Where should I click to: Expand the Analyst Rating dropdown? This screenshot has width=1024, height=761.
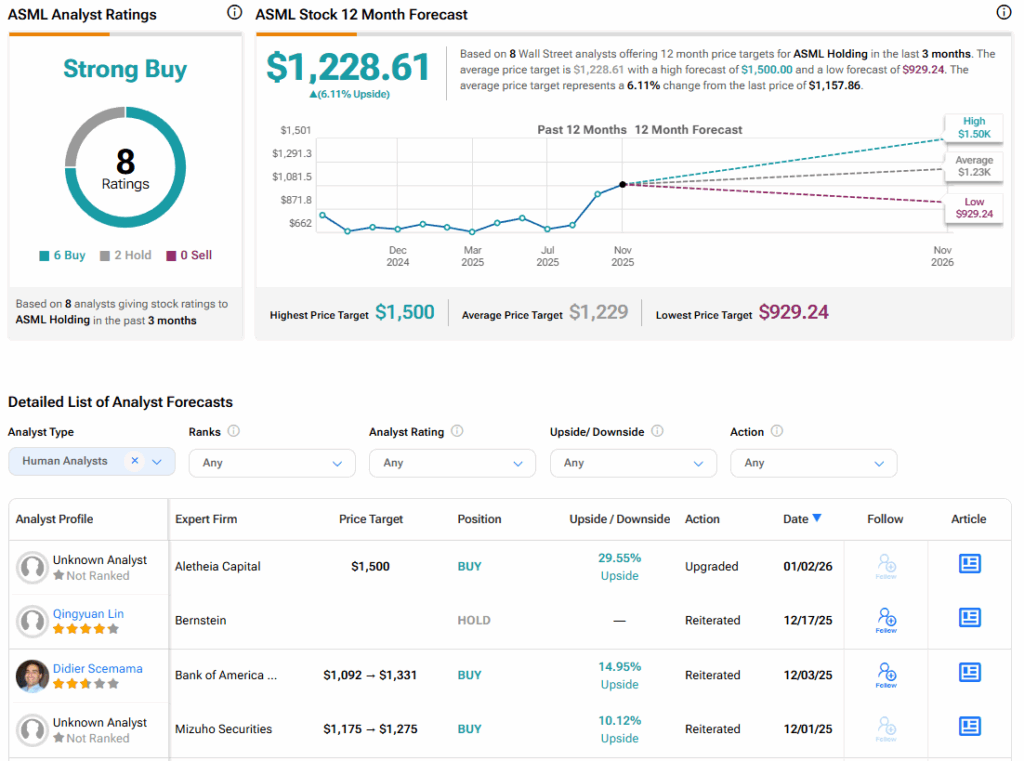(x=452, y=463)
